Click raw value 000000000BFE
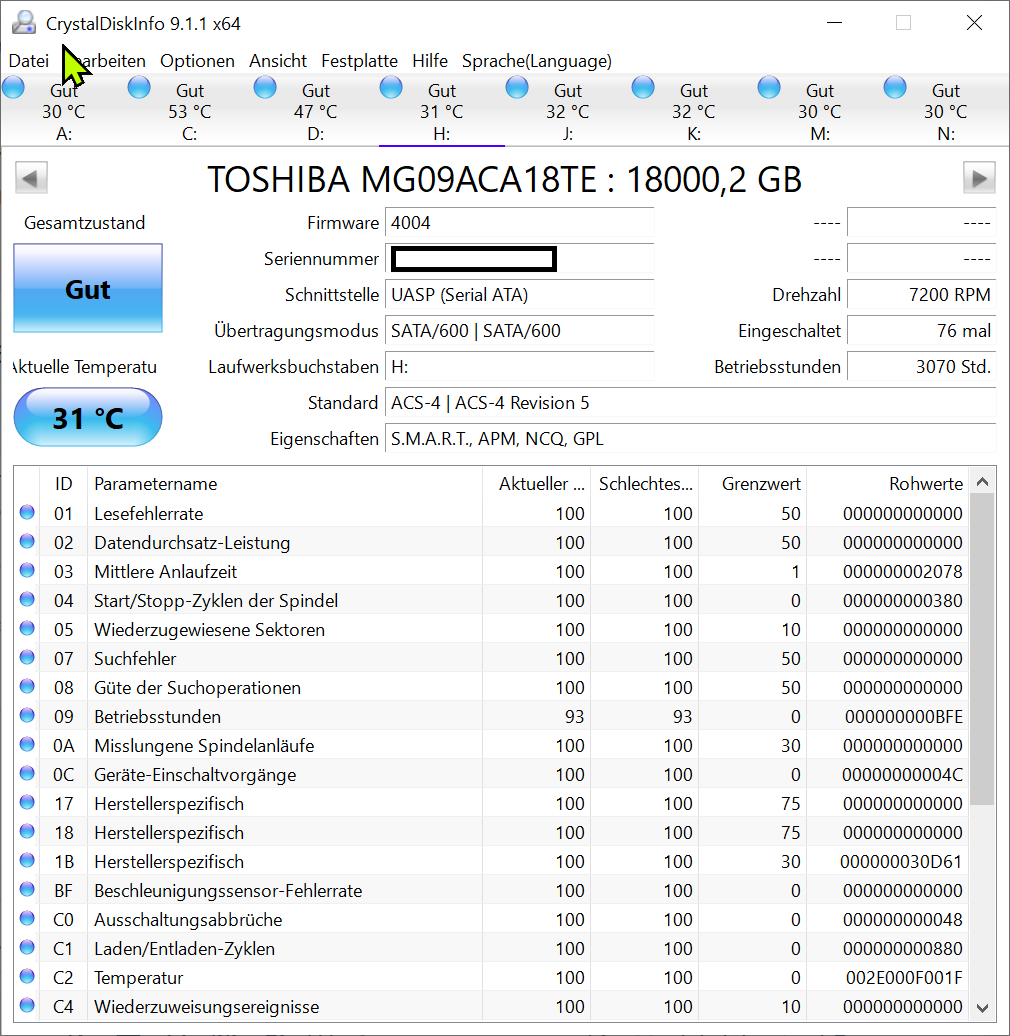 (x=904, y=717)
